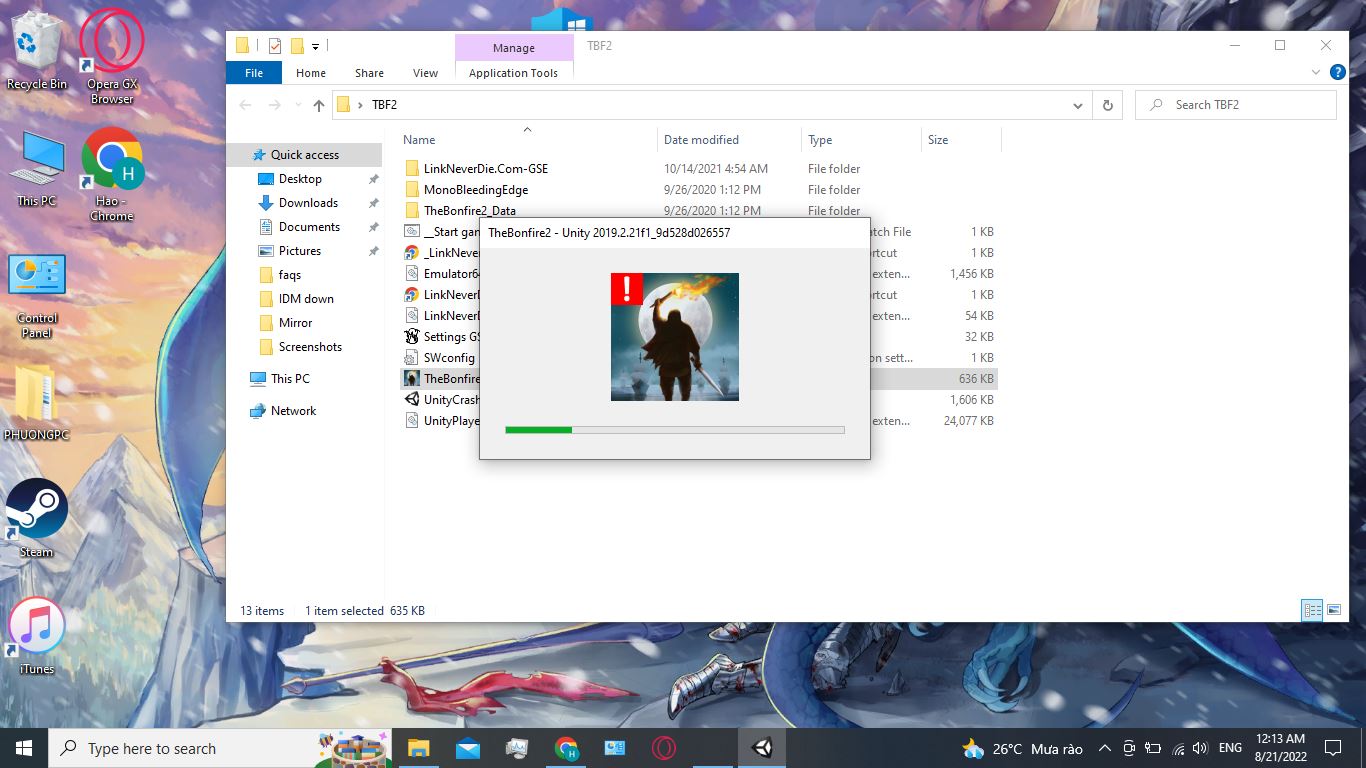Screen dimensions: 1366x768
Task: Click the Unity icon in taskbar
Action: [x=762, y=748]
